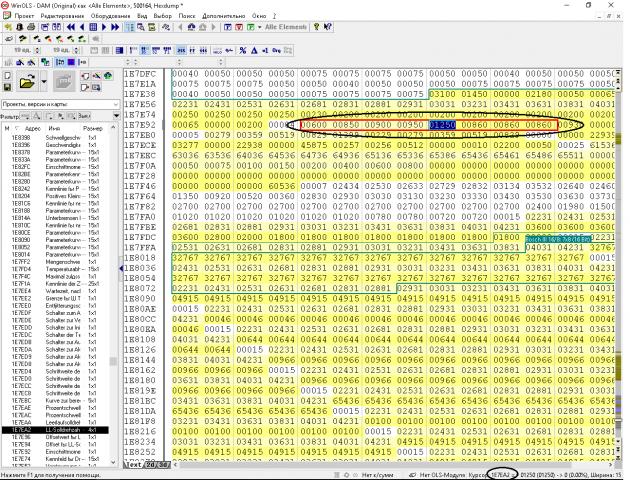Image resolution: width=630 pixels, height=480 pixels.
Task: Open the Оборудование menu
Action: point(110,16)
